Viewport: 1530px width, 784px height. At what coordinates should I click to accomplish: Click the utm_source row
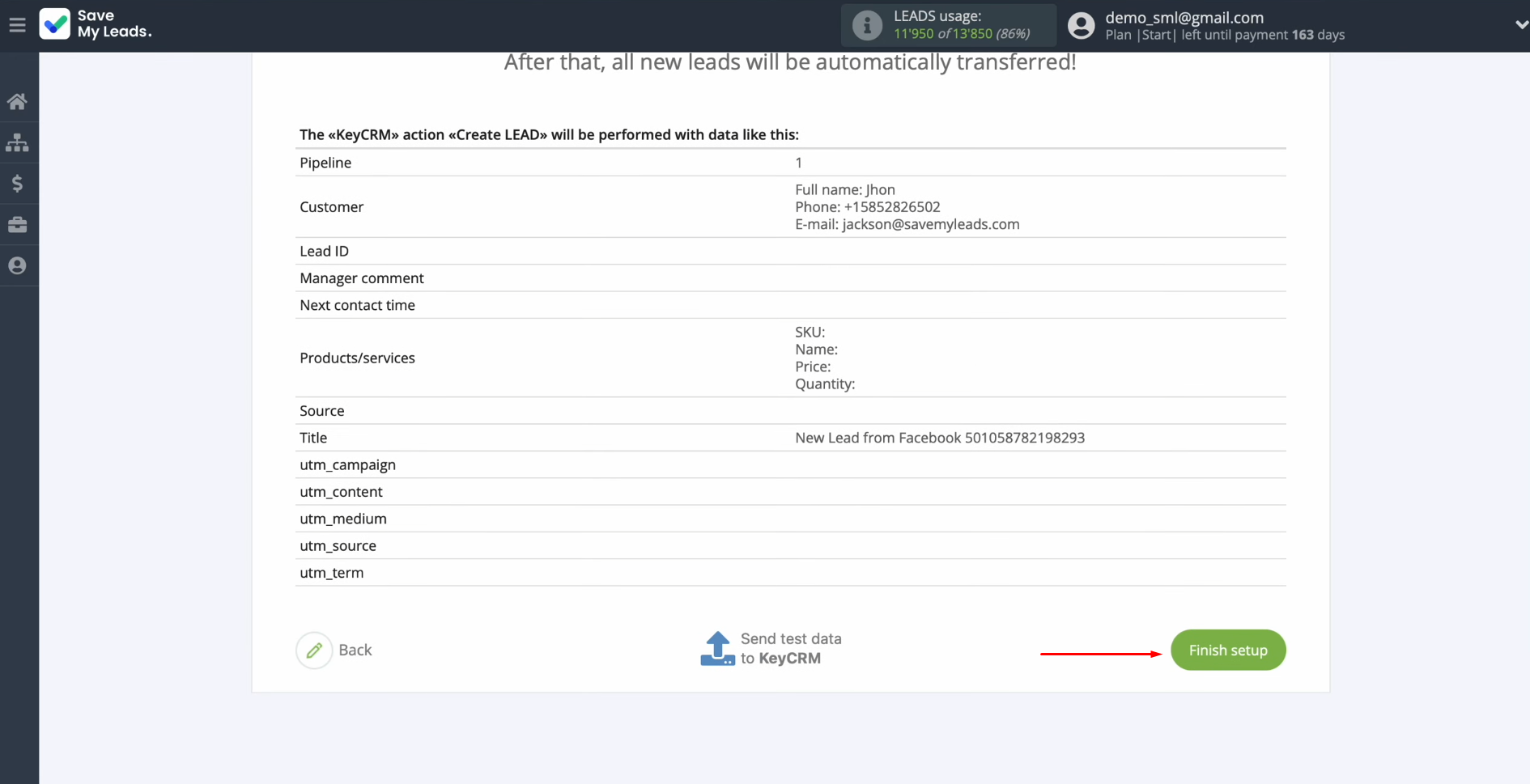[x=790, y=545]
